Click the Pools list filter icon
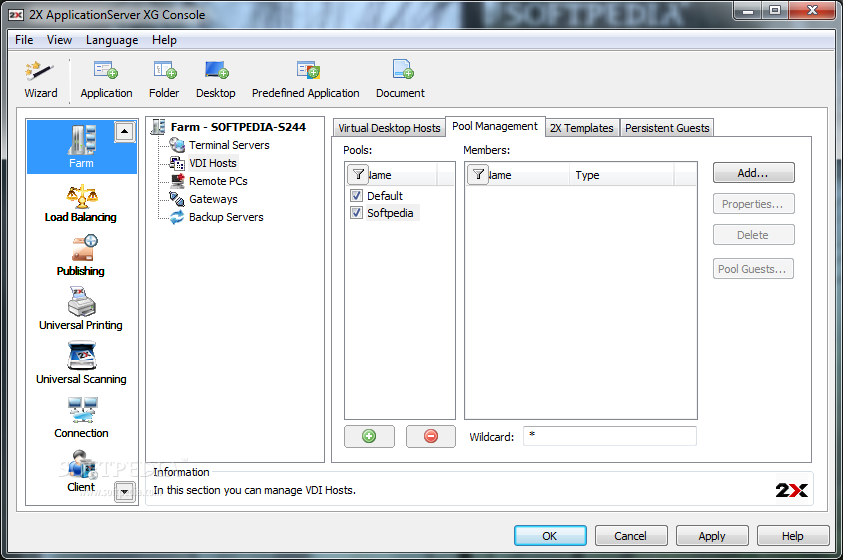The height and width of the screenshot is (560, 843). pos(358,175)
